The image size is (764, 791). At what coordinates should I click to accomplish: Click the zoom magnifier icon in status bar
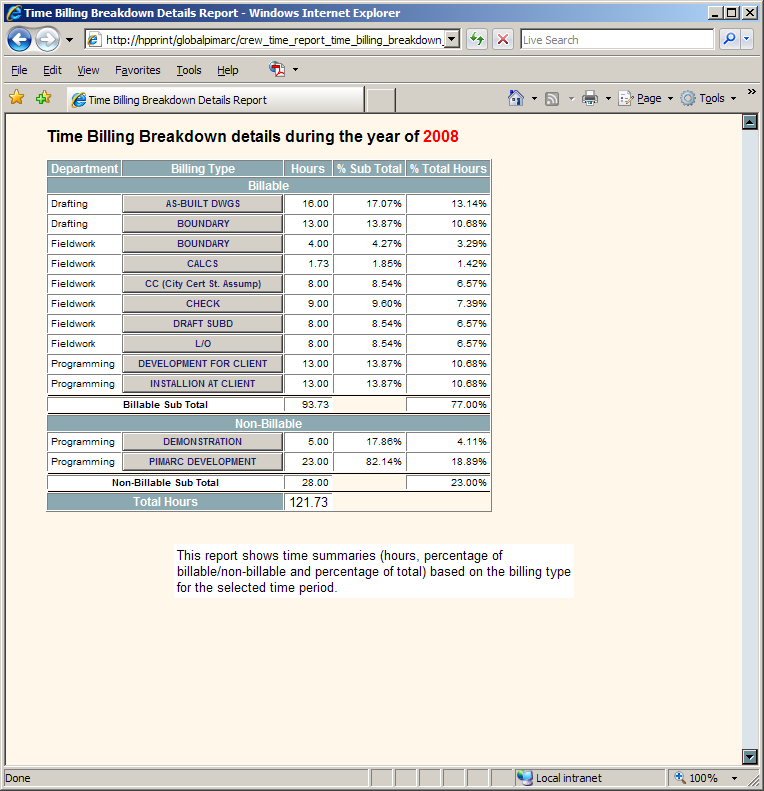pyautogui.click(x=680, y=778)
